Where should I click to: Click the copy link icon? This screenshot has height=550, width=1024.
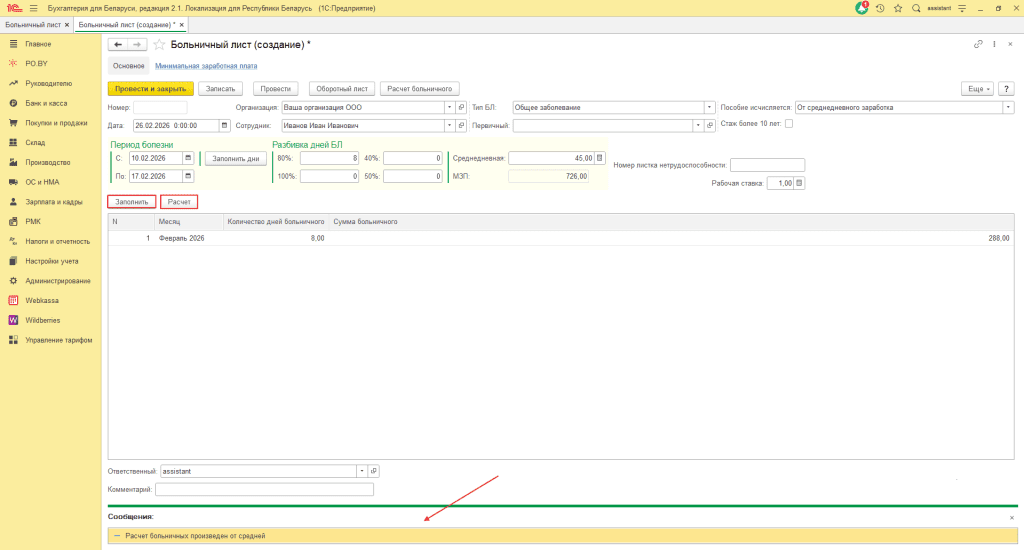[x=978, y=45]
